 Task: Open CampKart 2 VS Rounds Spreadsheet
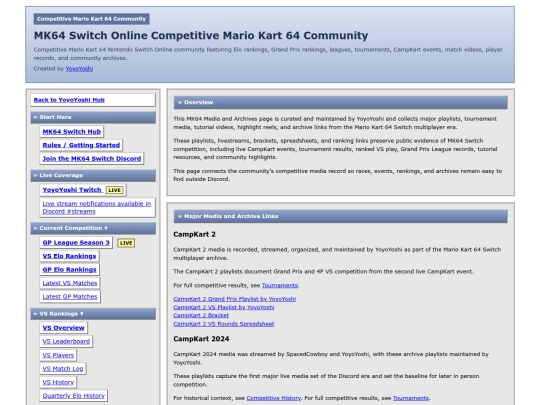click(224, 324)
